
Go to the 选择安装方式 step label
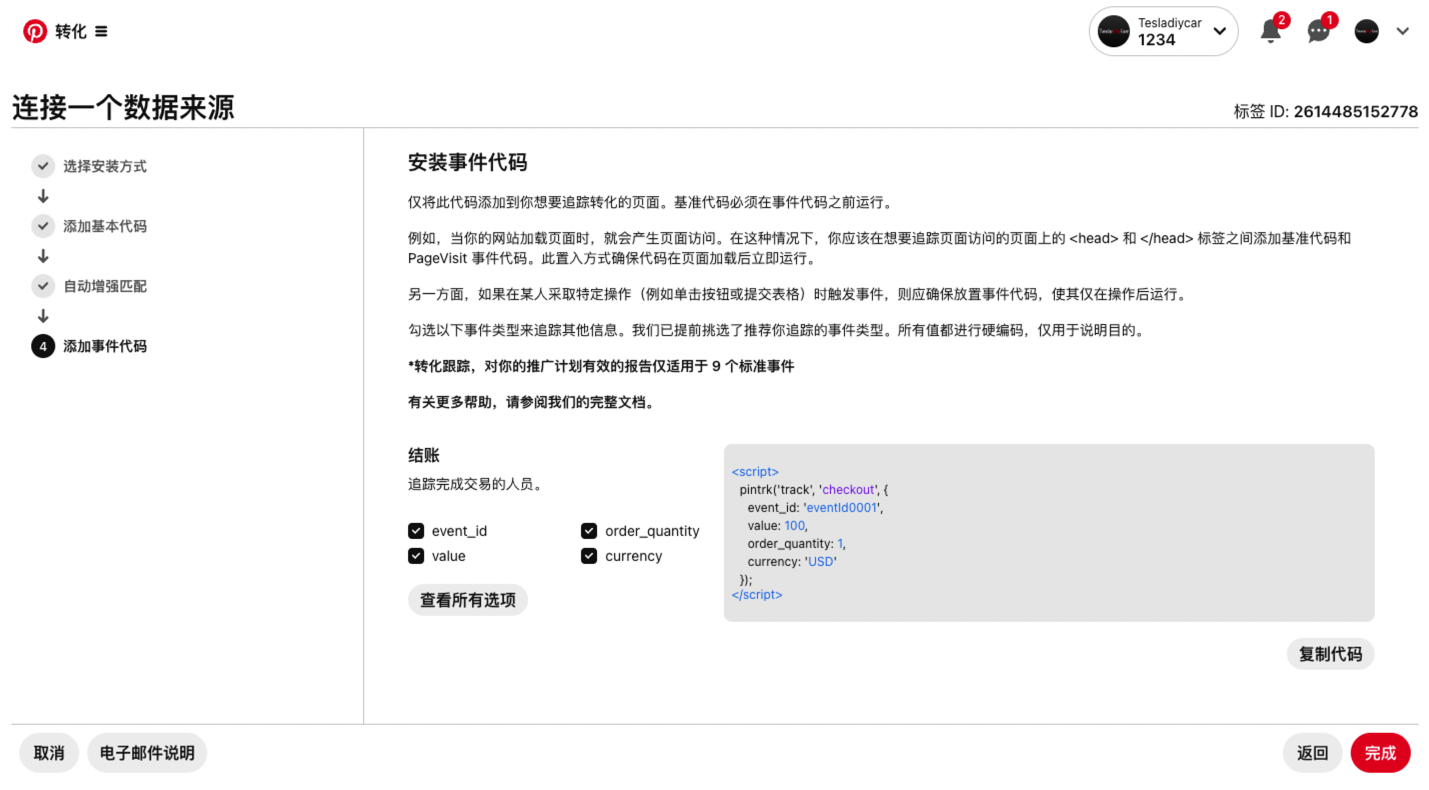[105, 166]
